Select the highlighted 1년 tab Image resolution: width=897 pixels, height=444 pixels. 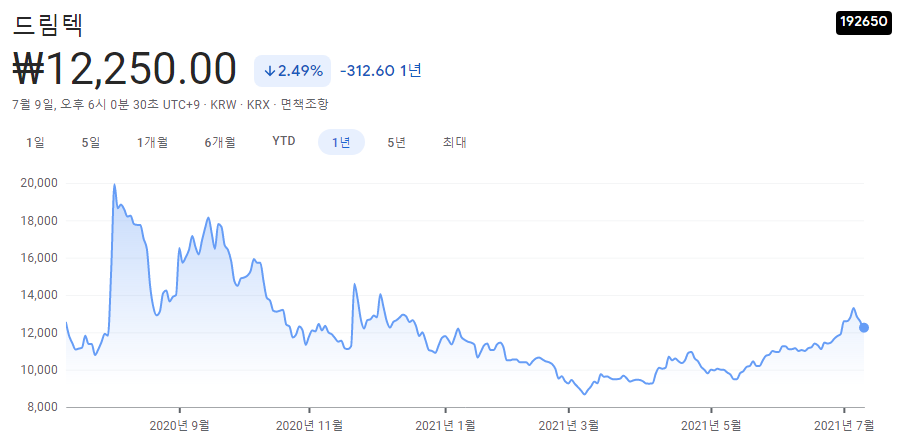[341, 142]
